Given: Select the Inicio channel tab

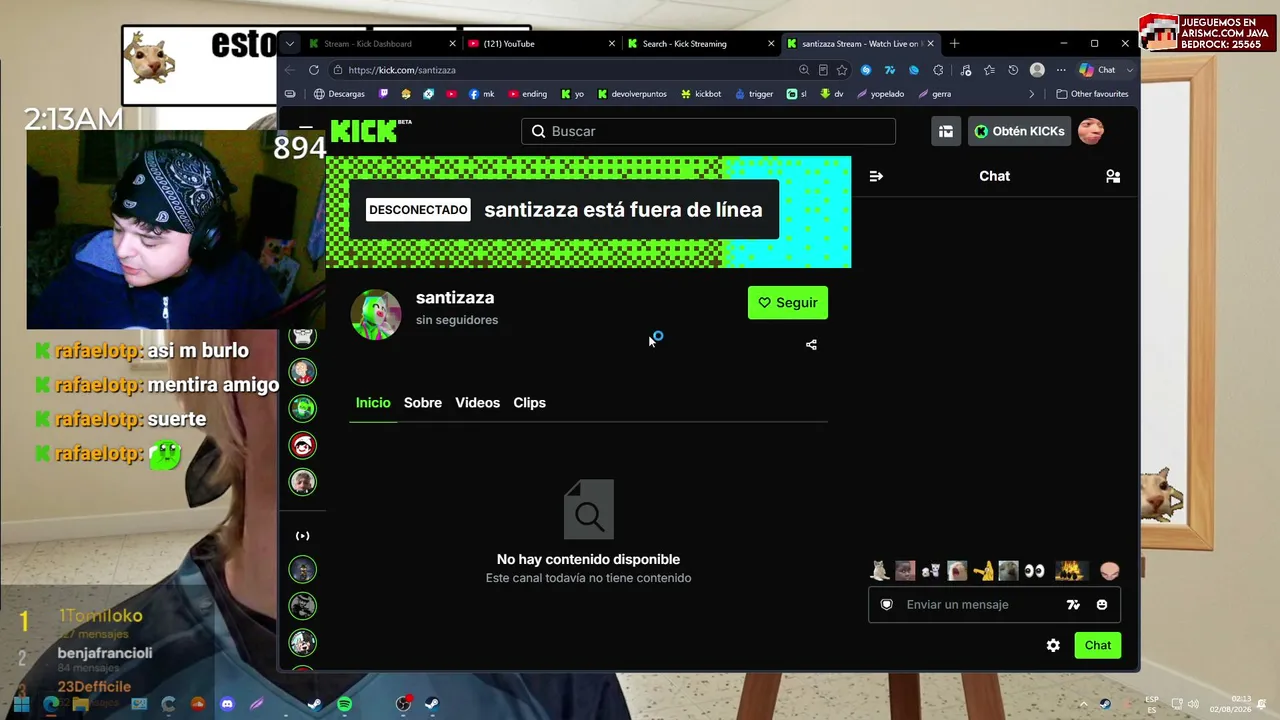Looking at the screenshot, I should 373,403.
